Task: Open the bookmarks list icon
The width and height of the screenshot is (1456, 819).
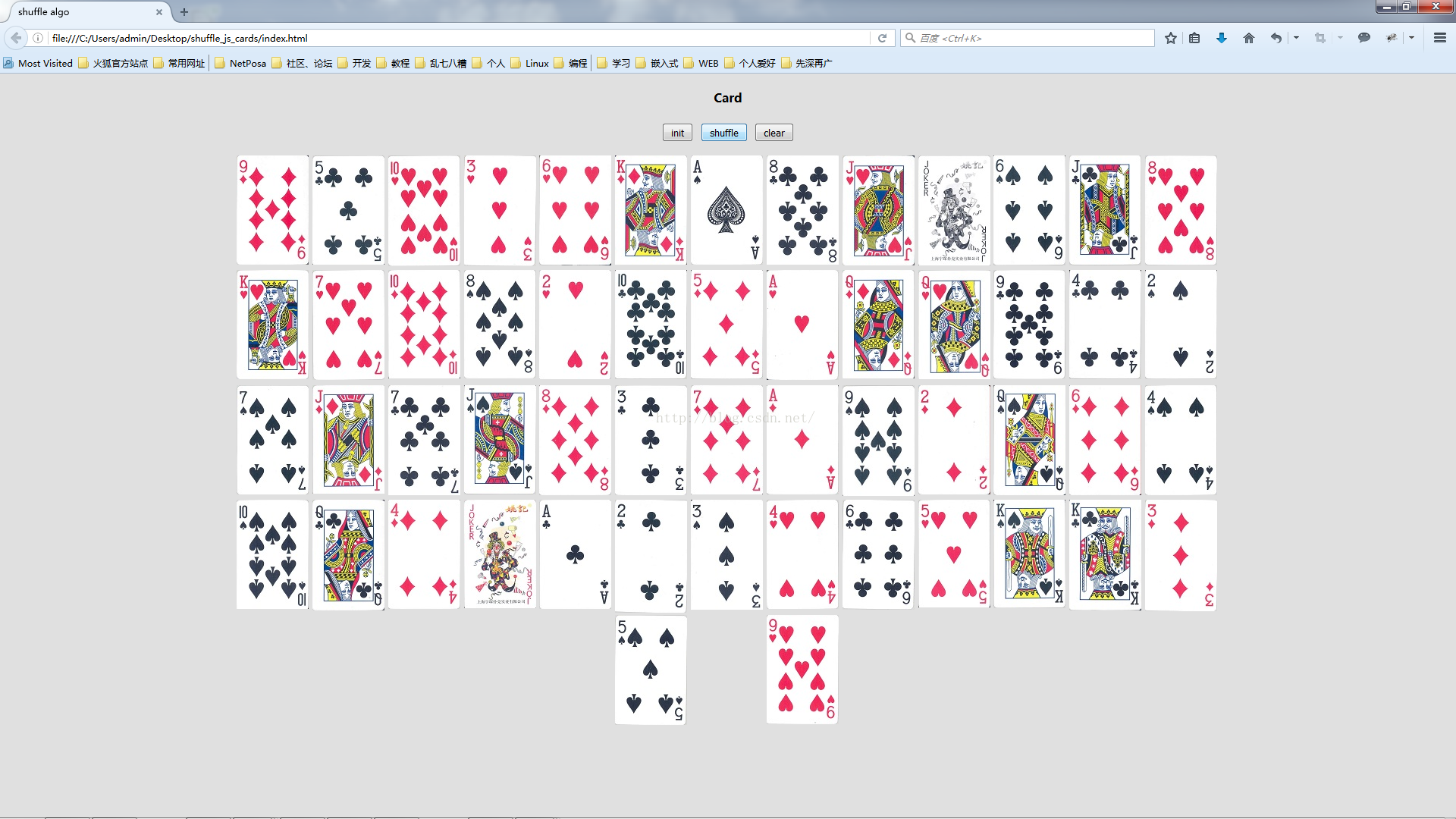Action: (1194, 38)
